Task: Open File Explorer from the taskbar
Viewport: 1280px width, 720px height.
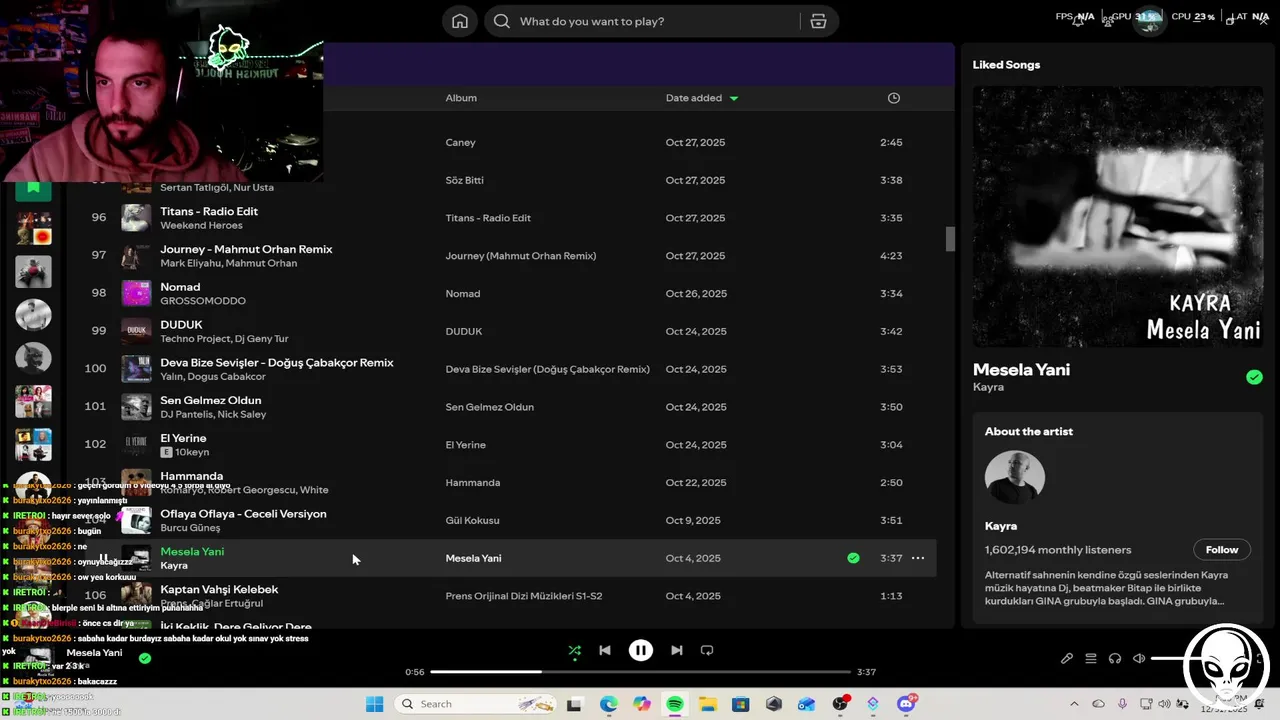Action: (x=708, y=704)
